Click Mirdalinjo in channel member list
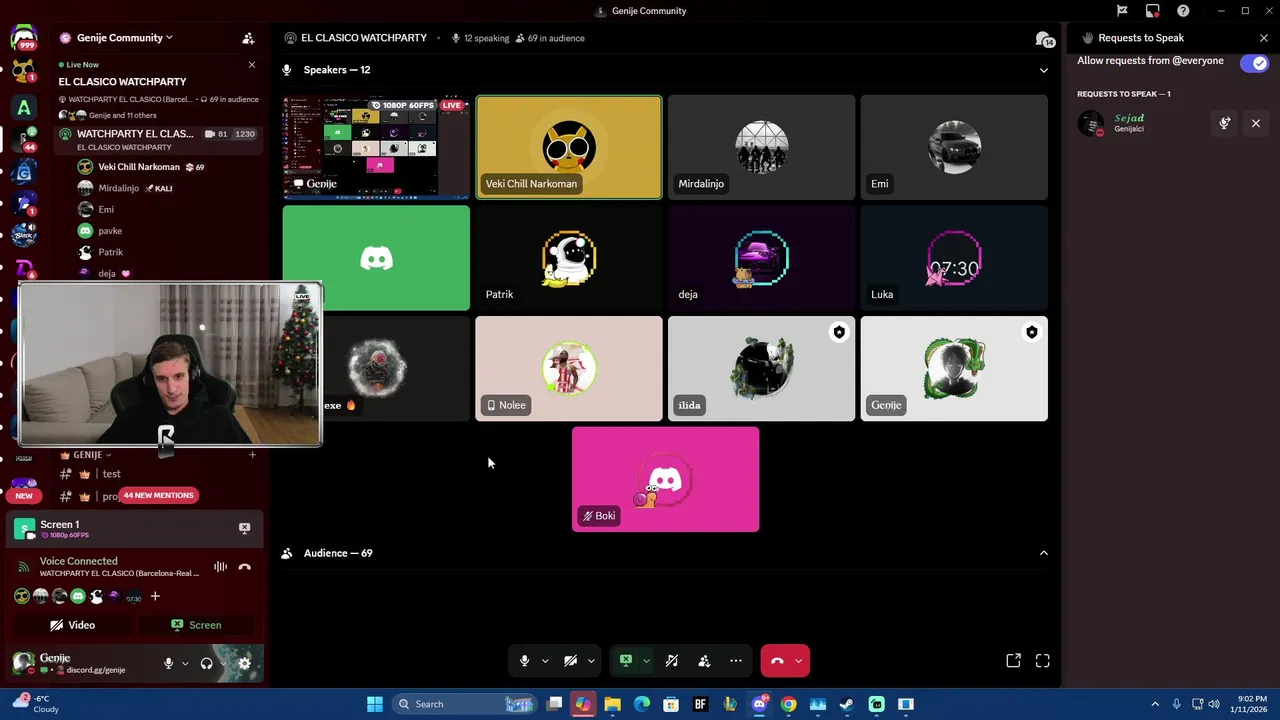Image resolution: width=1280 pixels, height=720 pixels. pos(118,188)
